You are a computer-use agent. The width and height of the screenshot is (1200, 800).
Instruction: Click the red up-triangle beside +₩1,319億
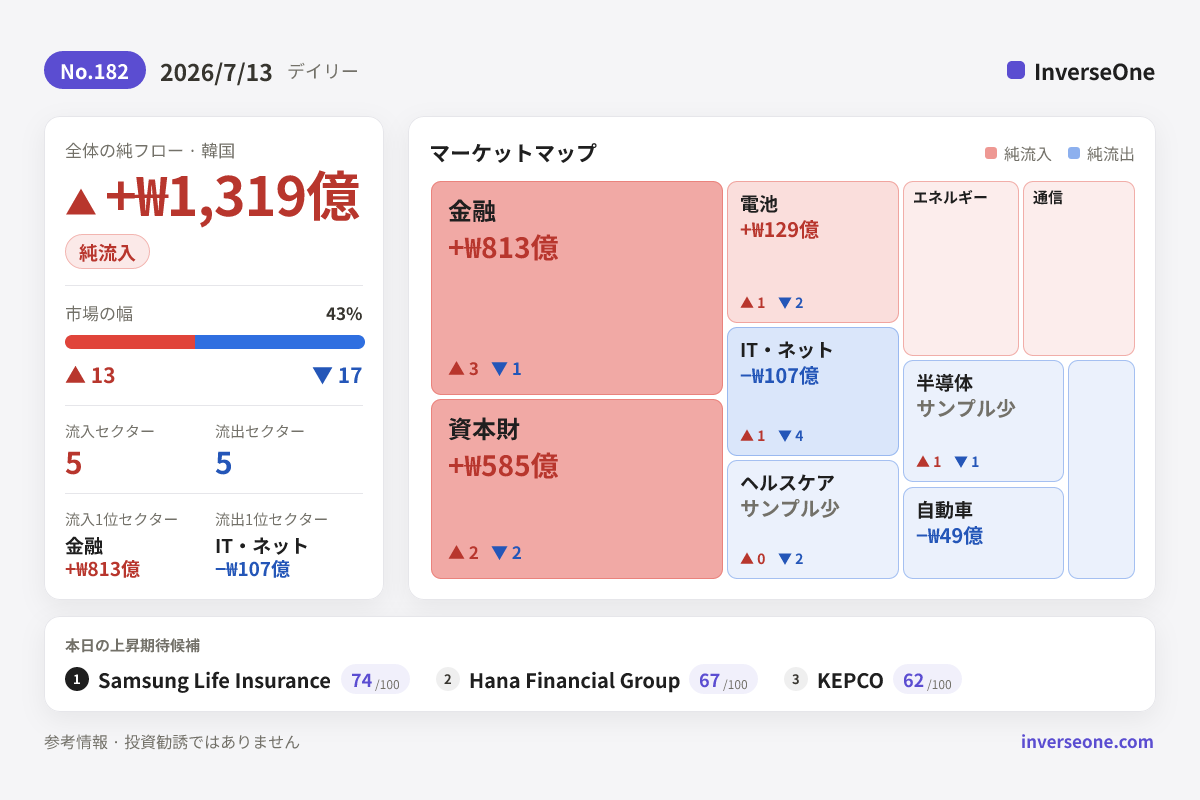pyautogui.click(x=81, y=201)
